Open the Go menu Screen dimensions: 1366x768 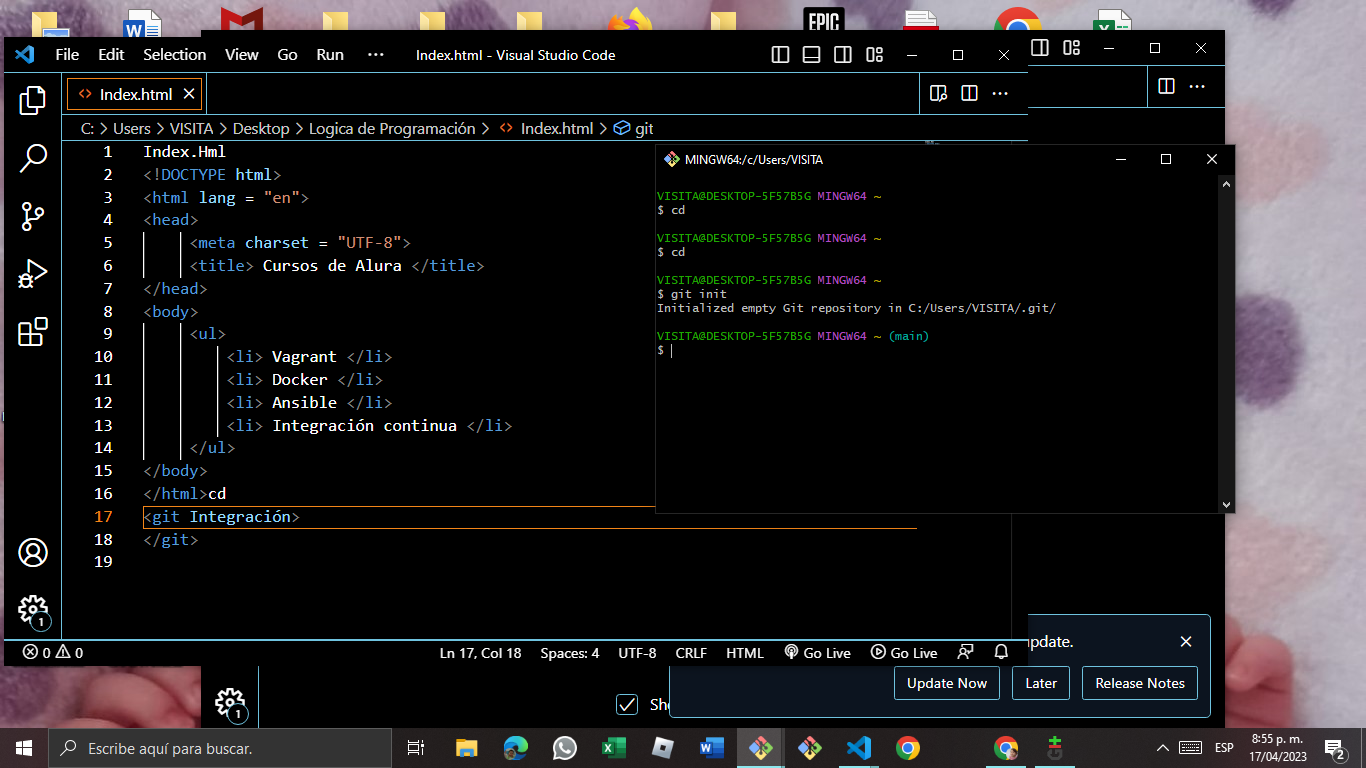click(x=287, y=55)
